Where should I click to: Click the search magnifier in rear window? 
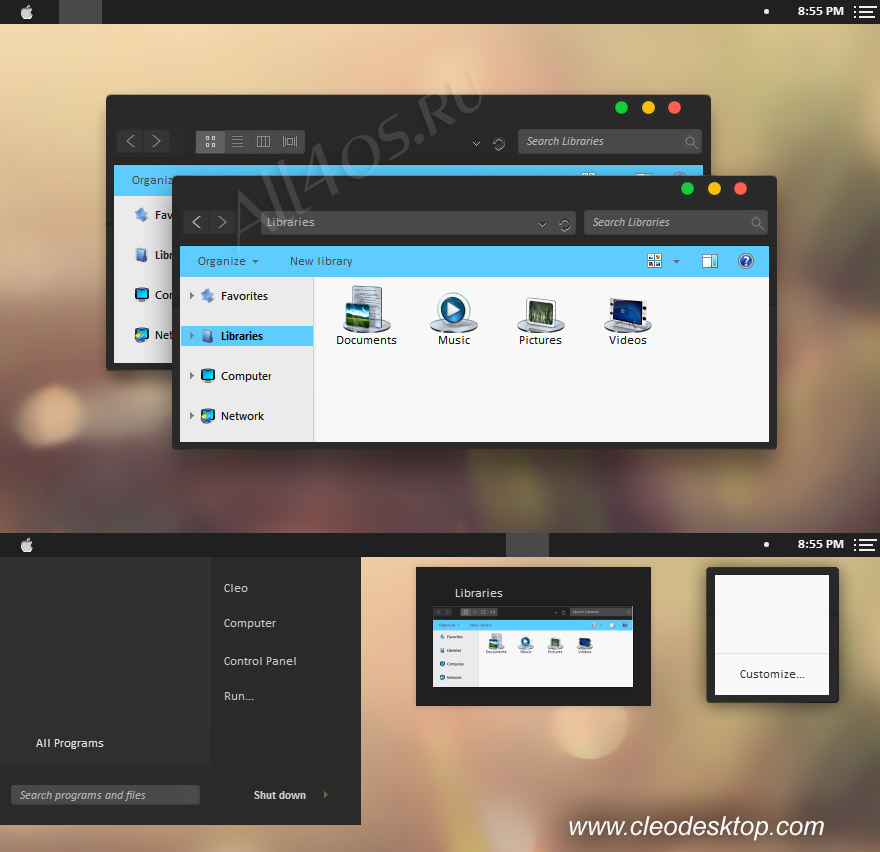click(691, 143)
